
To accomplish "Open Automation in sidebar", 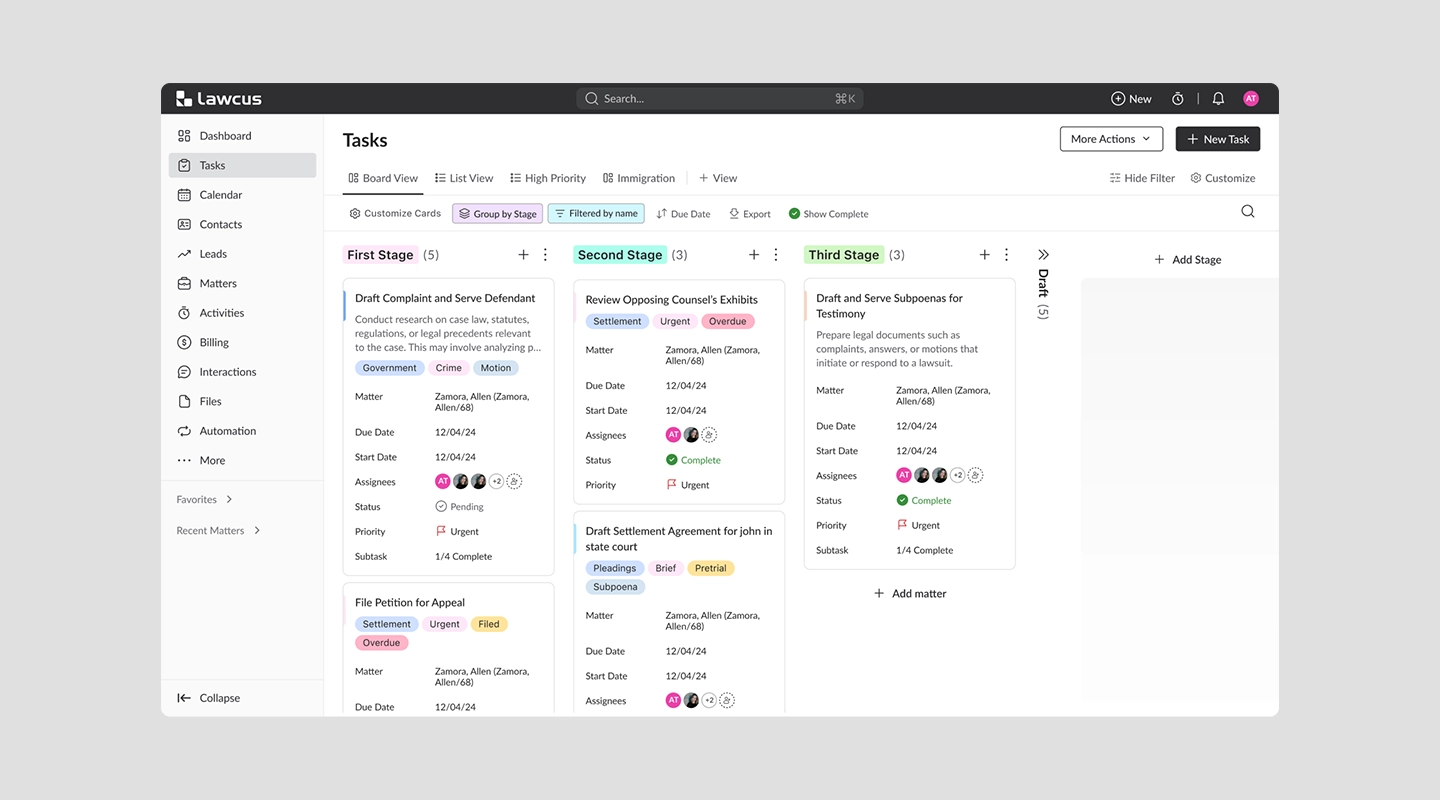I will tap(242, 431).
